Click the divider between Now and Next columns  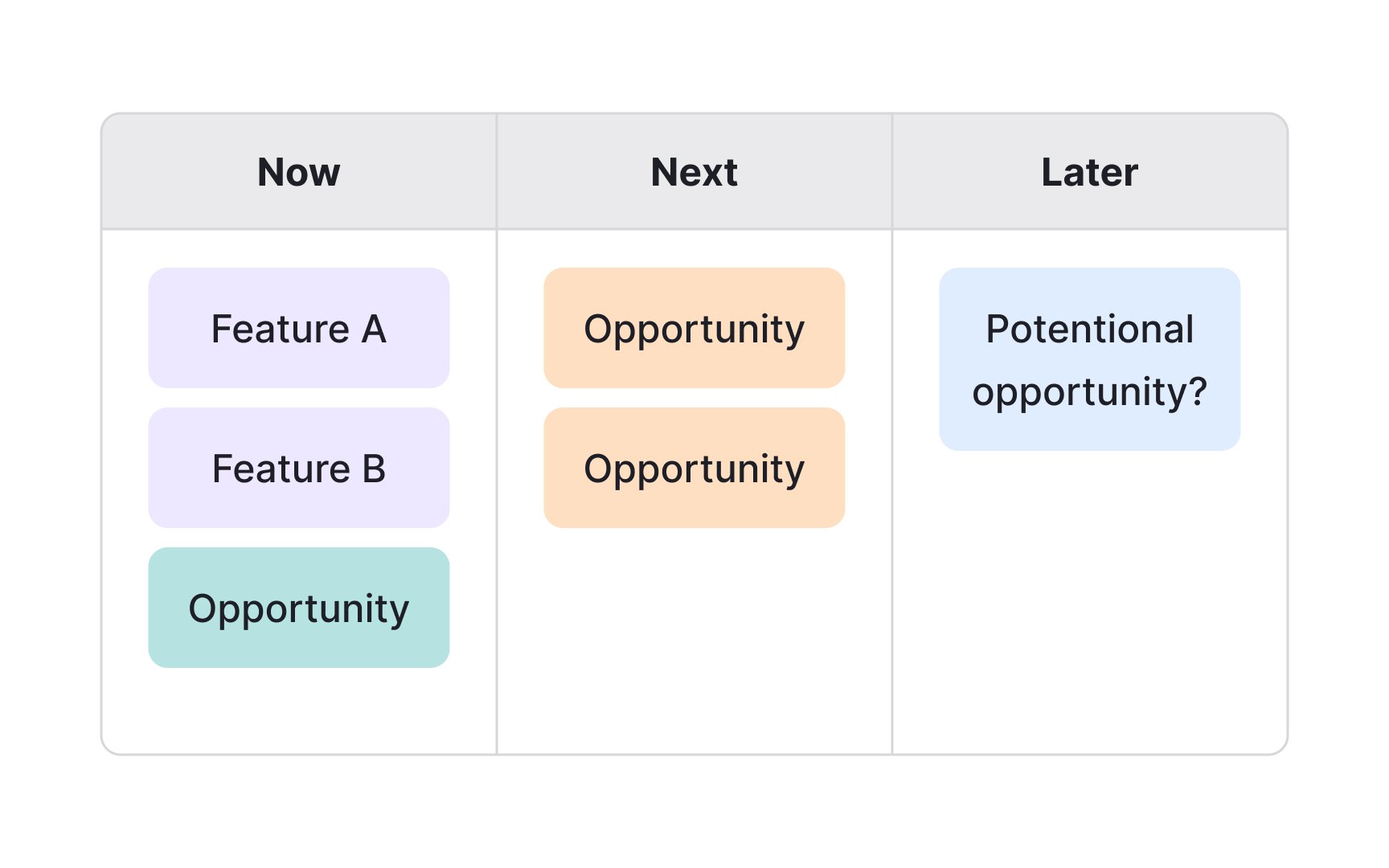497,490
